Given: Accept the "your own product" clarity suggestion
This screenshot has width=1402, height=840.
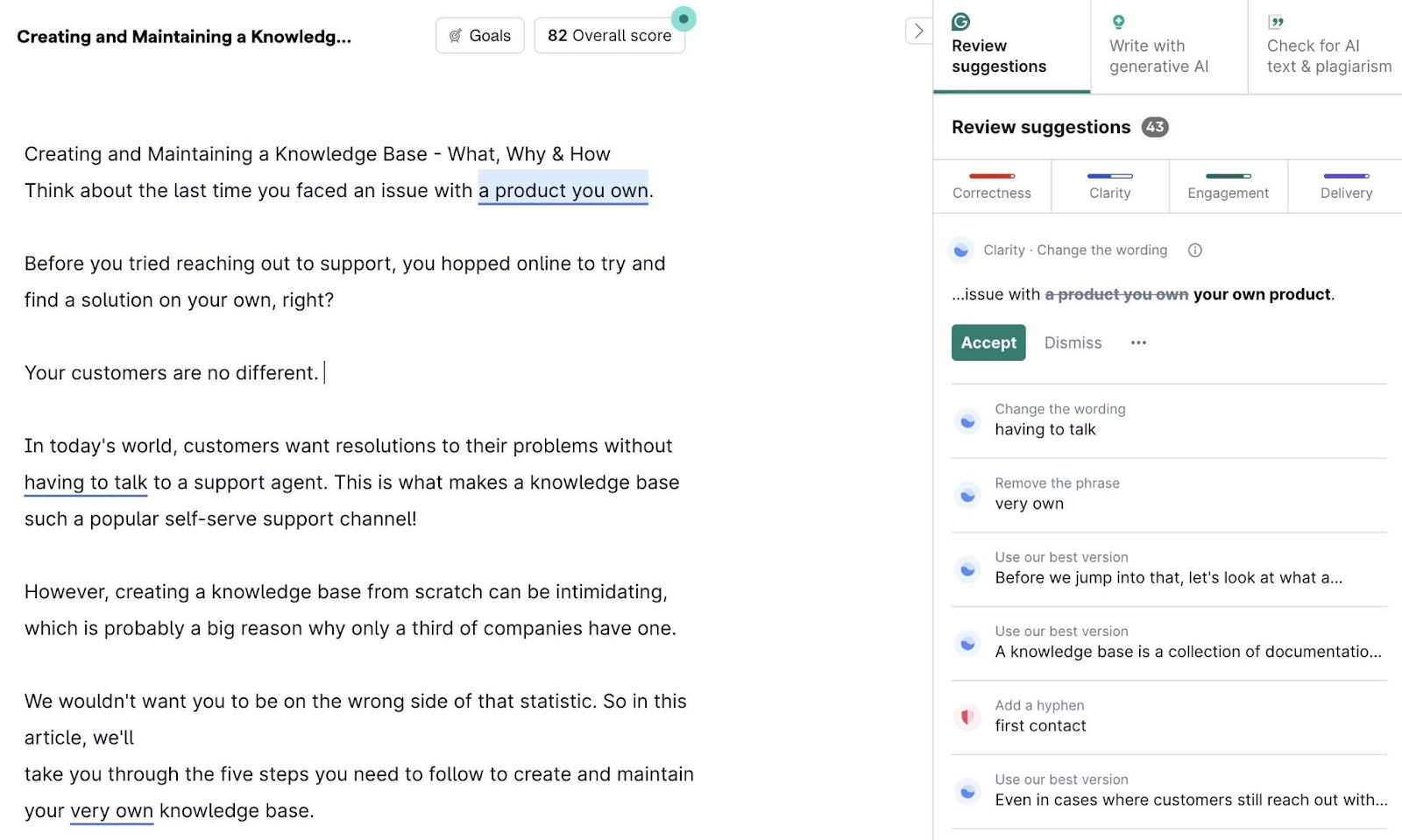Looking at the screenshot, I should pyautogui.click(x=988, y=342).
